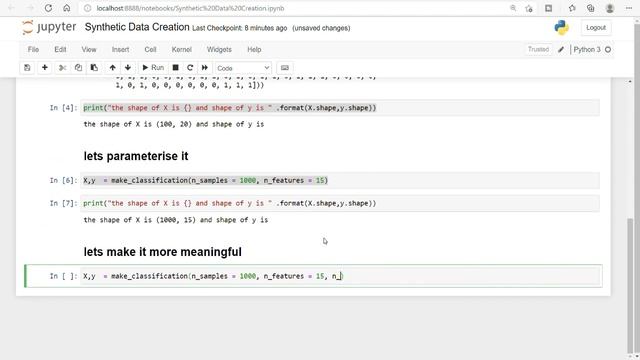Paste cells below icon
Image resolution: width=640 pixels, height=360 pixels.
tap(94, 68)
